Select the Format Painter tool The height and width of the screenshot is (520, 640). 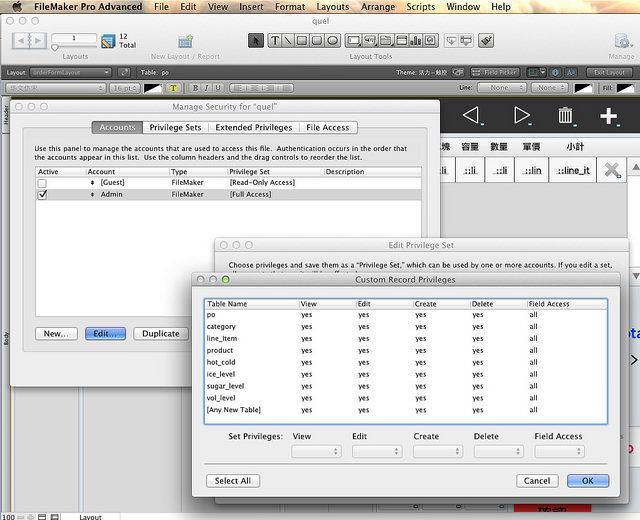[486, 40]
